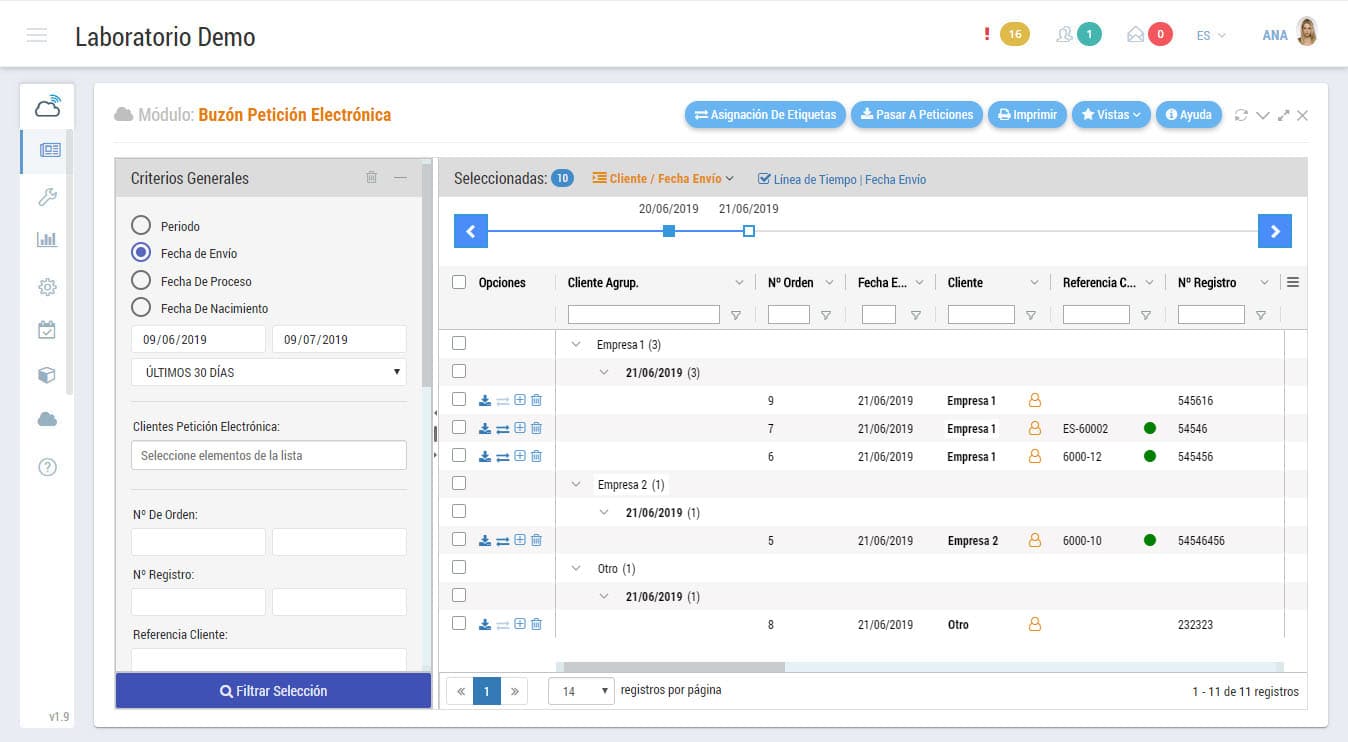The image size is (1348, 742).
Task: Click filter funnel for Nº Orden column
Action: (x=826, y=315)
